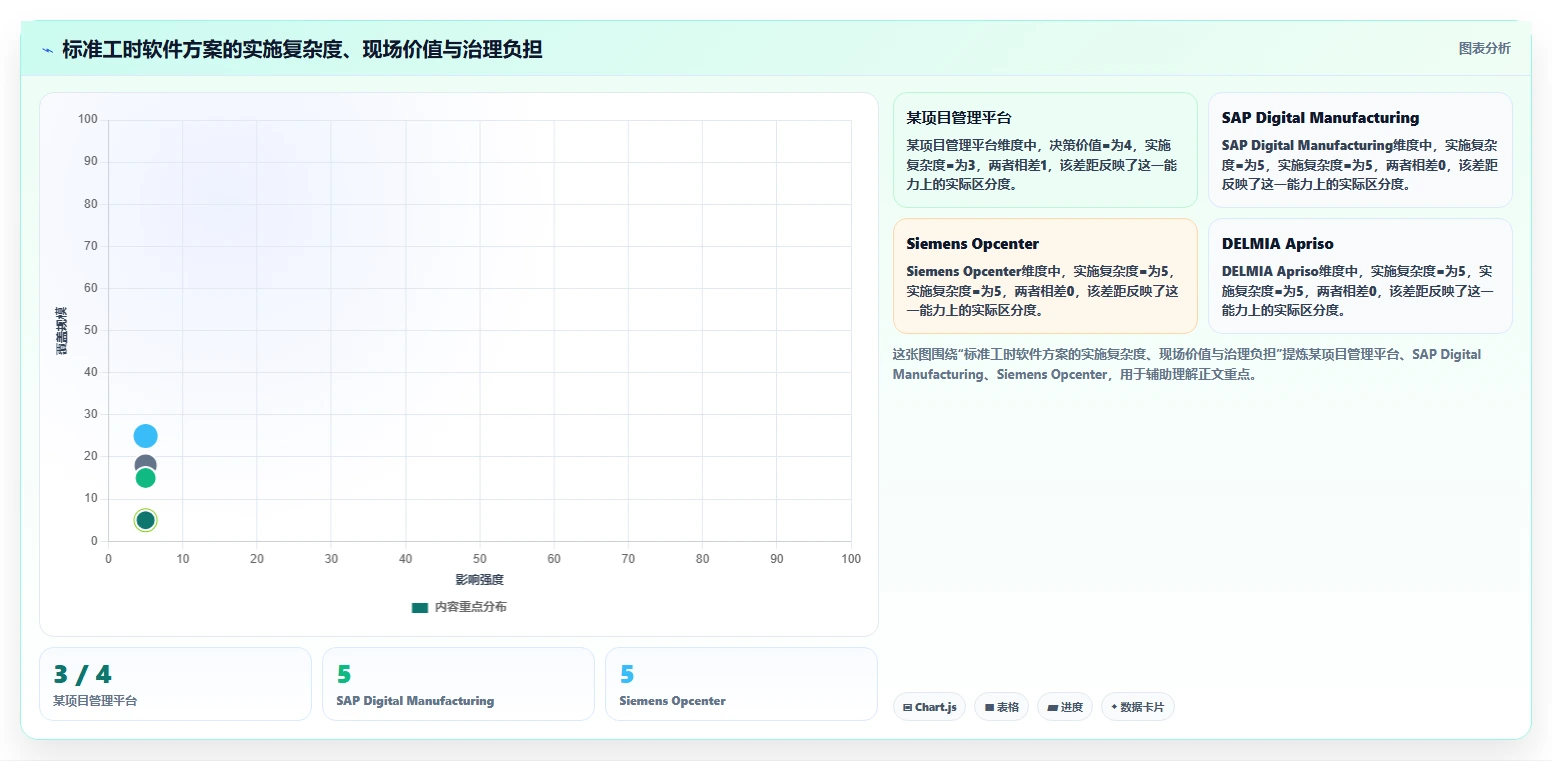Click the 图表分析 label in the header
The height and width of the screenshot is (761, 1552).
click(x=1485, y=48)
